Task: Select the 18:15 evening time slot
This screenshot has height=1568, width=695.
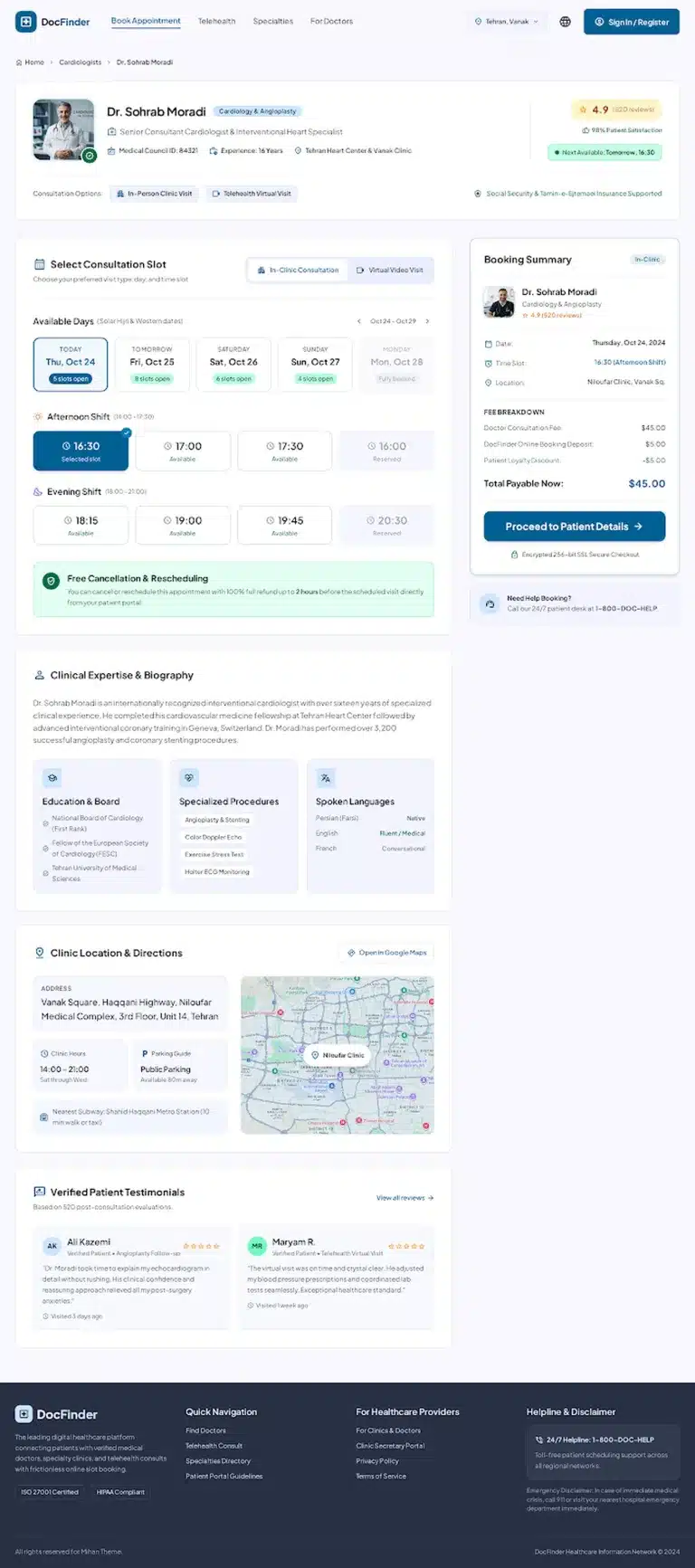Action: [81, 526]
